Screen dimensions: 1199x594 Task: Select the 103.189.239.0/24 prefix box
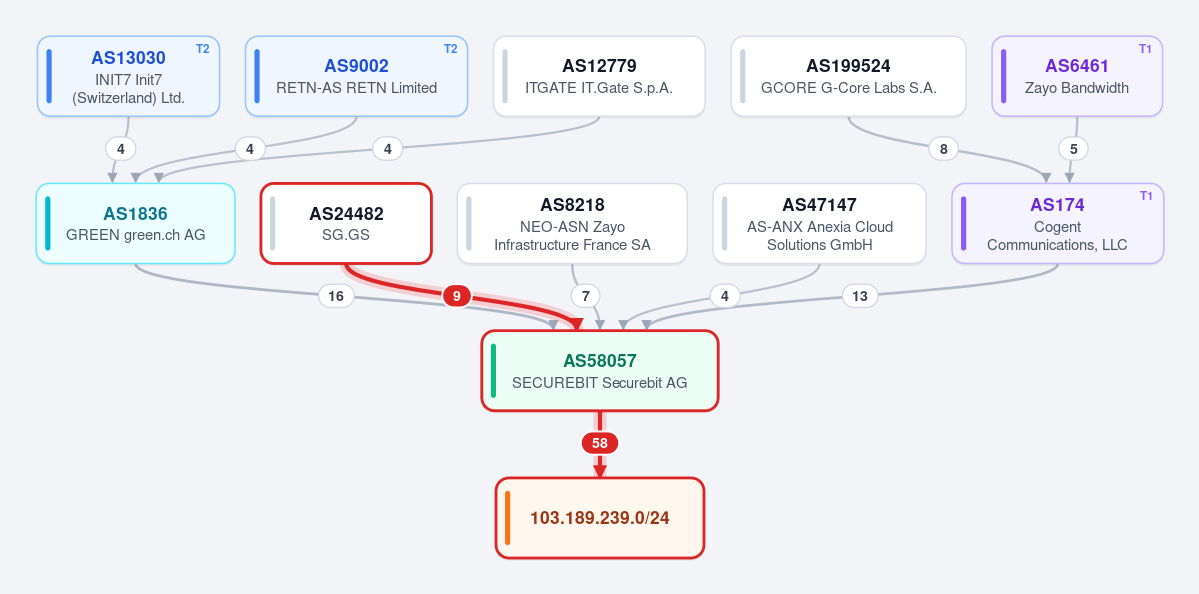[x=600, y=518]
